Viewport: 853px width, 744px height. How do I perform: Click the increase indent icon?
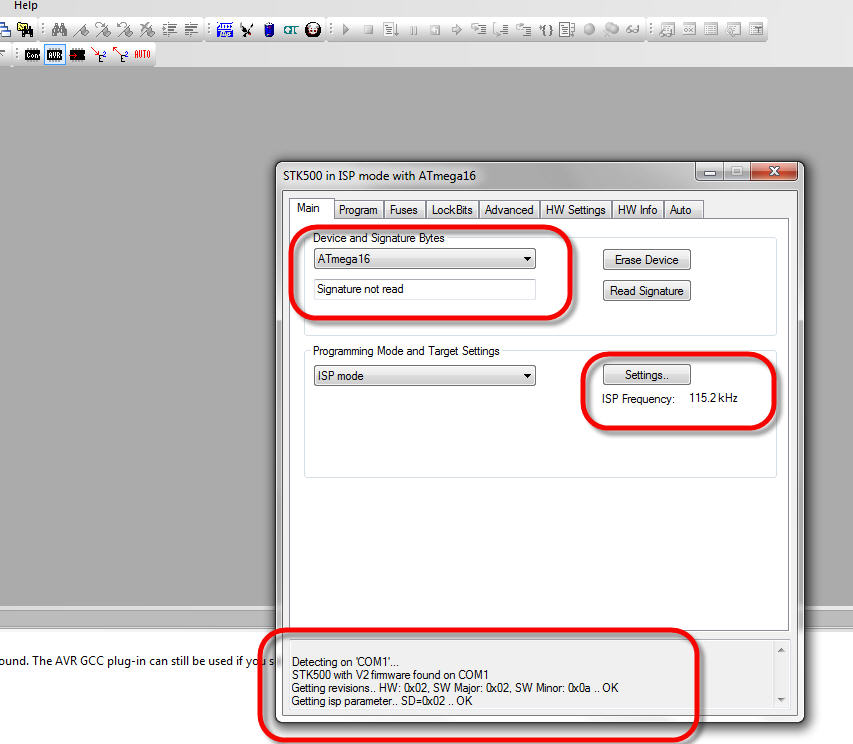click(169, 29)
